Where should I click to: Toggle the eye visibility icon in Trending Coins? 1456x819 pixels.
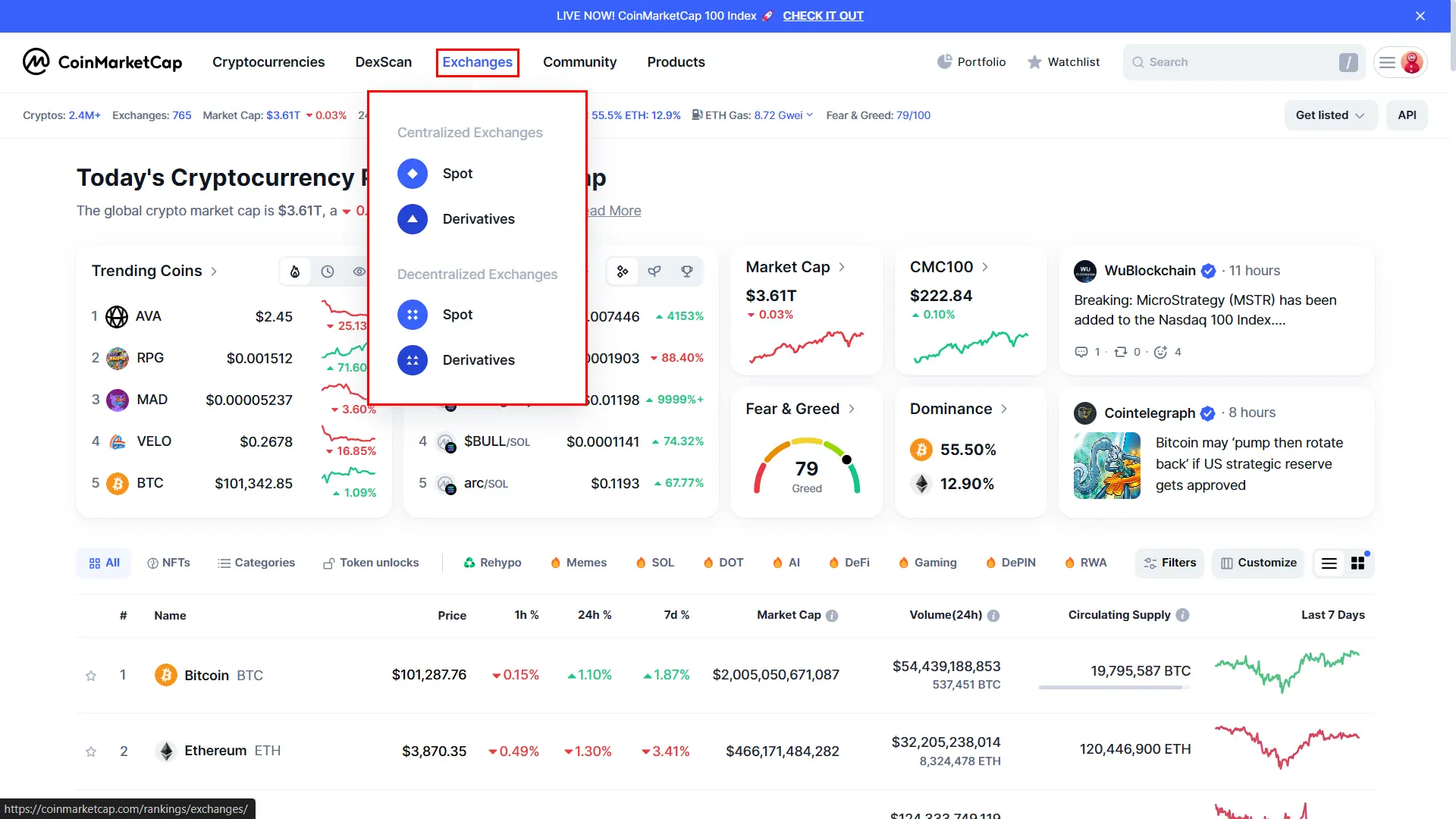(x=359, y=271)
